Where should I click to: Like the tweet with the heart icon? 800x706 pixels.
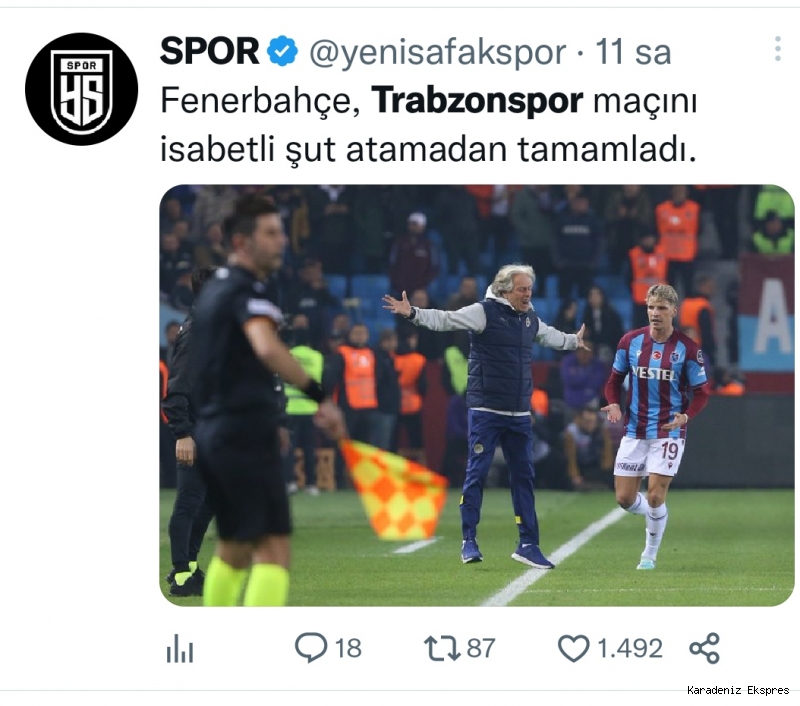[573, 648]
